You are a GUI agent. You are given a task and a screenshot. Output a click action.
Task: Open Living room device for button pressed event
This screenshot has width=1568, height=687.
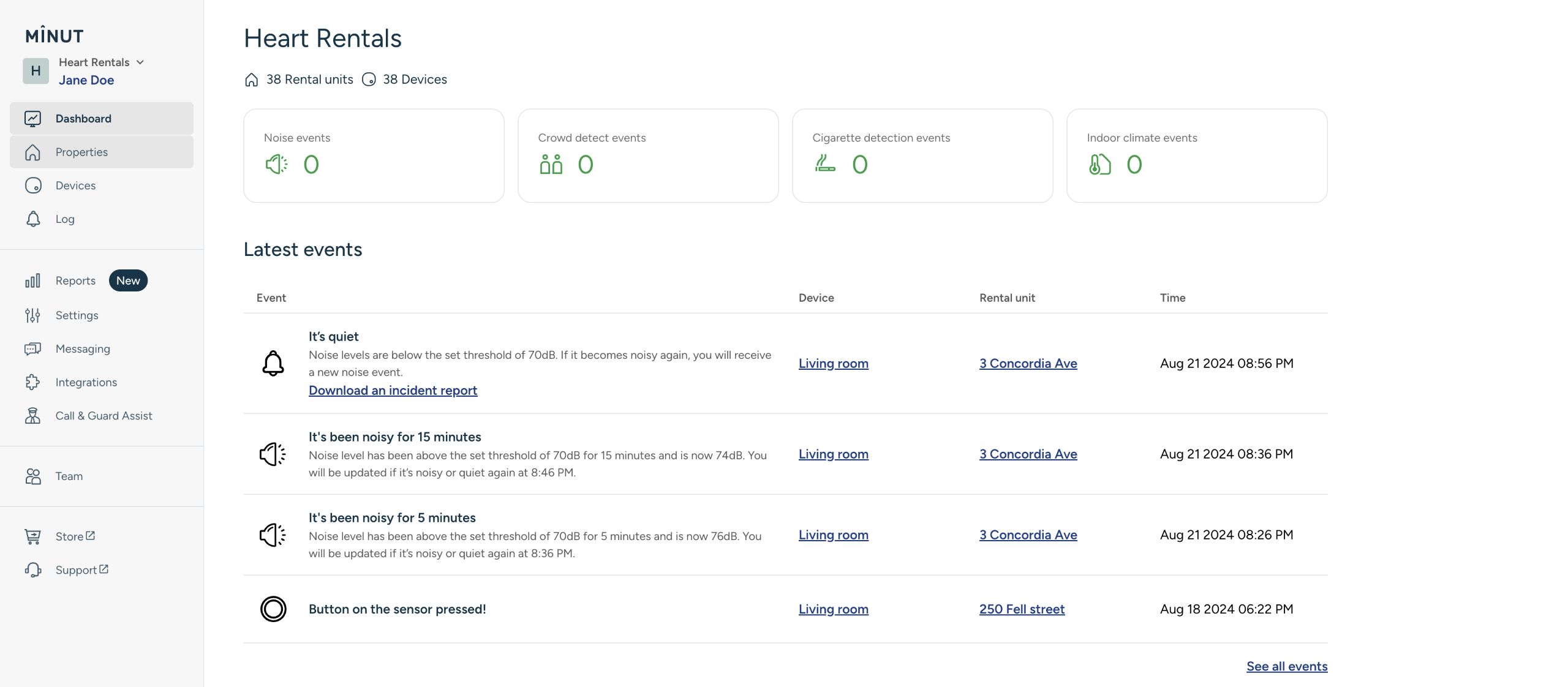tap(833, 609)
